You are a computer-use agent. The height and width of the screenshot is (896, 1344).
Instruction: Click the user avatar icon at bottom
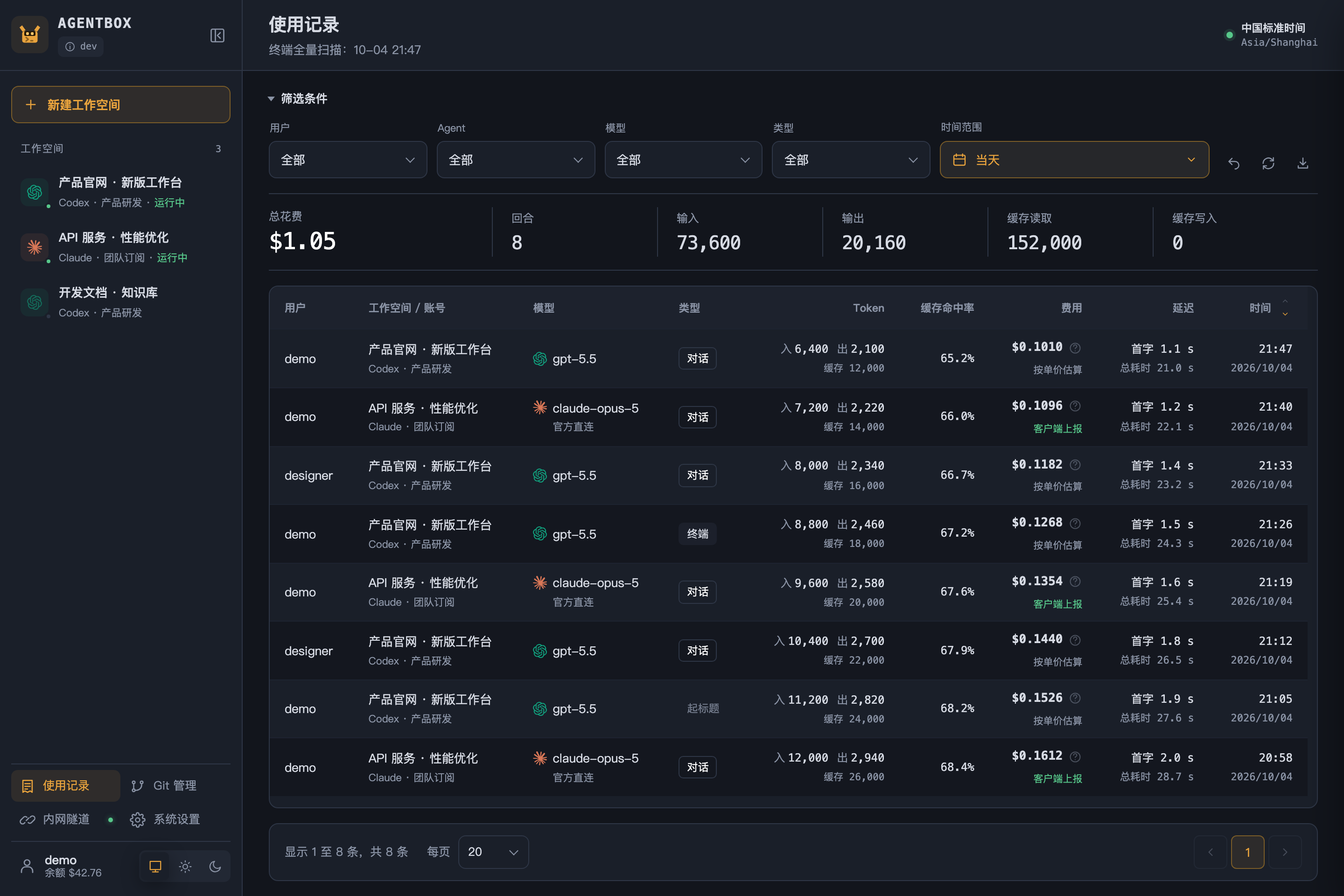27,866
